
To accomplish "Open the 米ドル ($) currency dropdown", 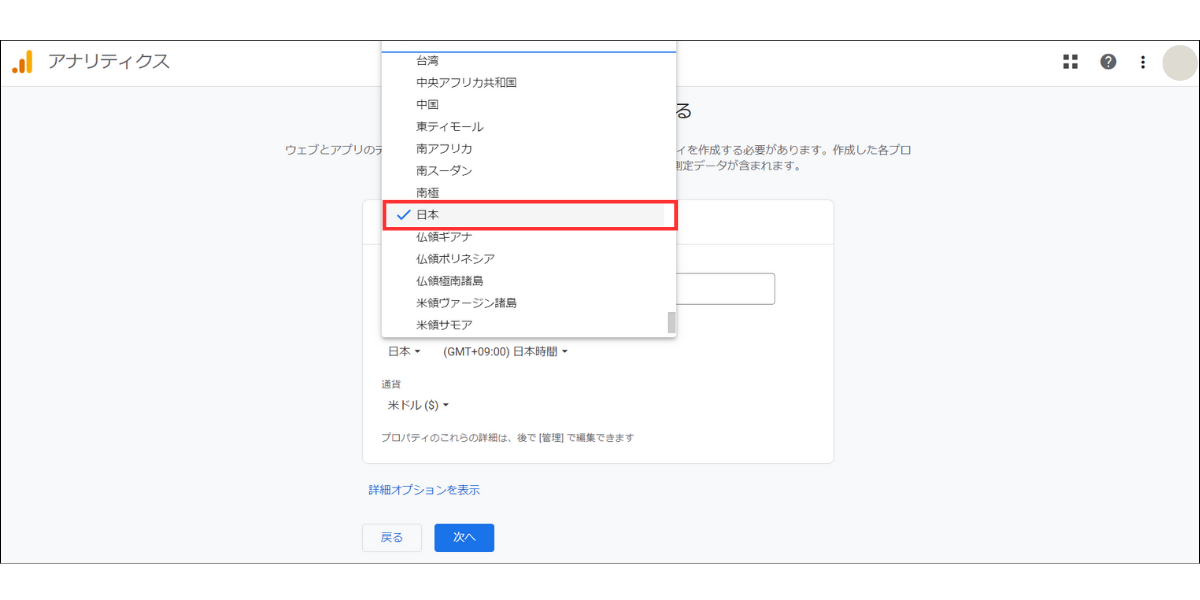I will [418, 406].
